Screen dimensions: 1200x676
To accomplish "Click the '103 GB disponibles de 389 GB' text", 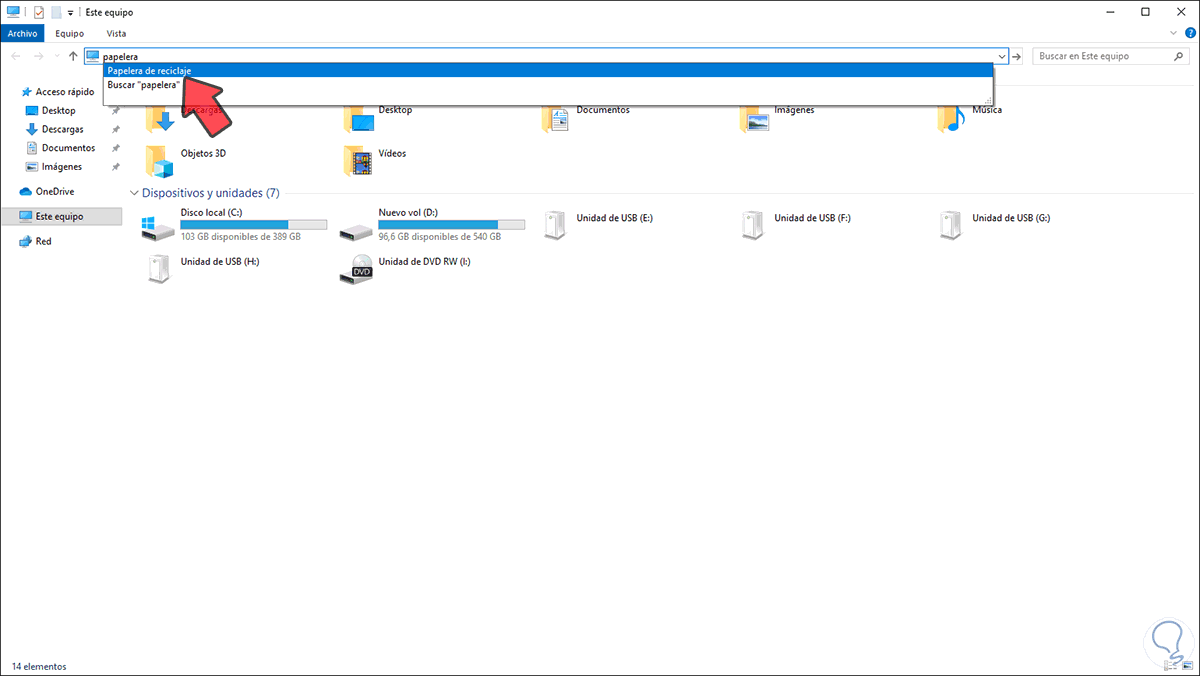I will [240, 237].
